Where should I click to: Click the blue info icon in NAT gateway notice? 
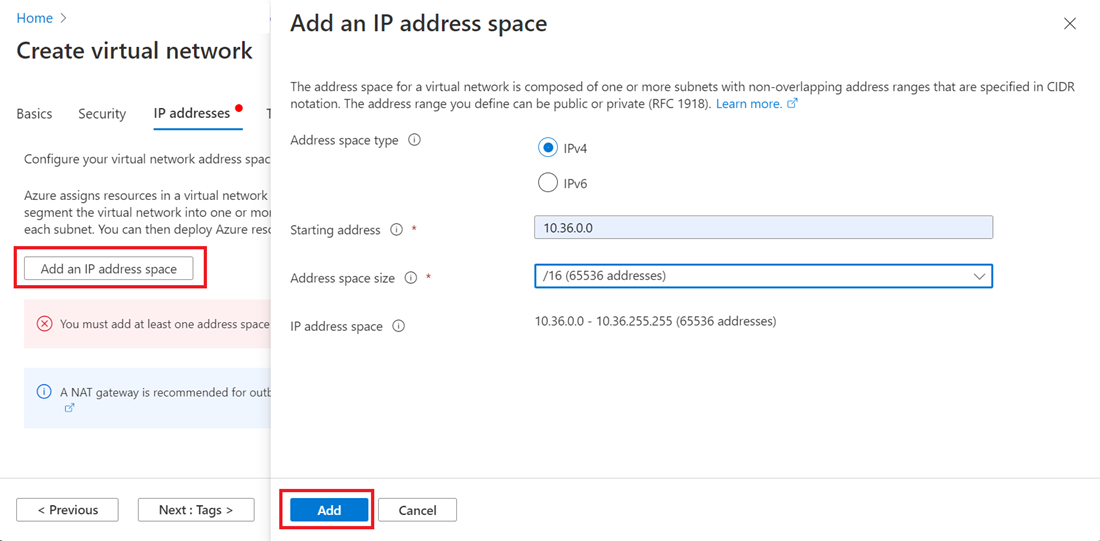click(44, 392)
